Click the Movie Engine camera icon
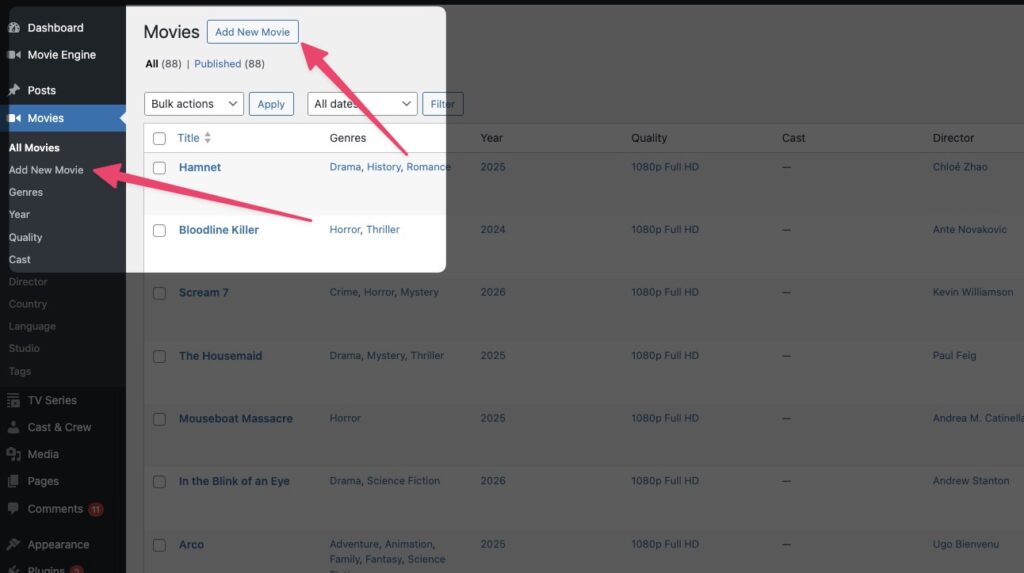This screenshot has width=1024, height=573. point(14,55)
